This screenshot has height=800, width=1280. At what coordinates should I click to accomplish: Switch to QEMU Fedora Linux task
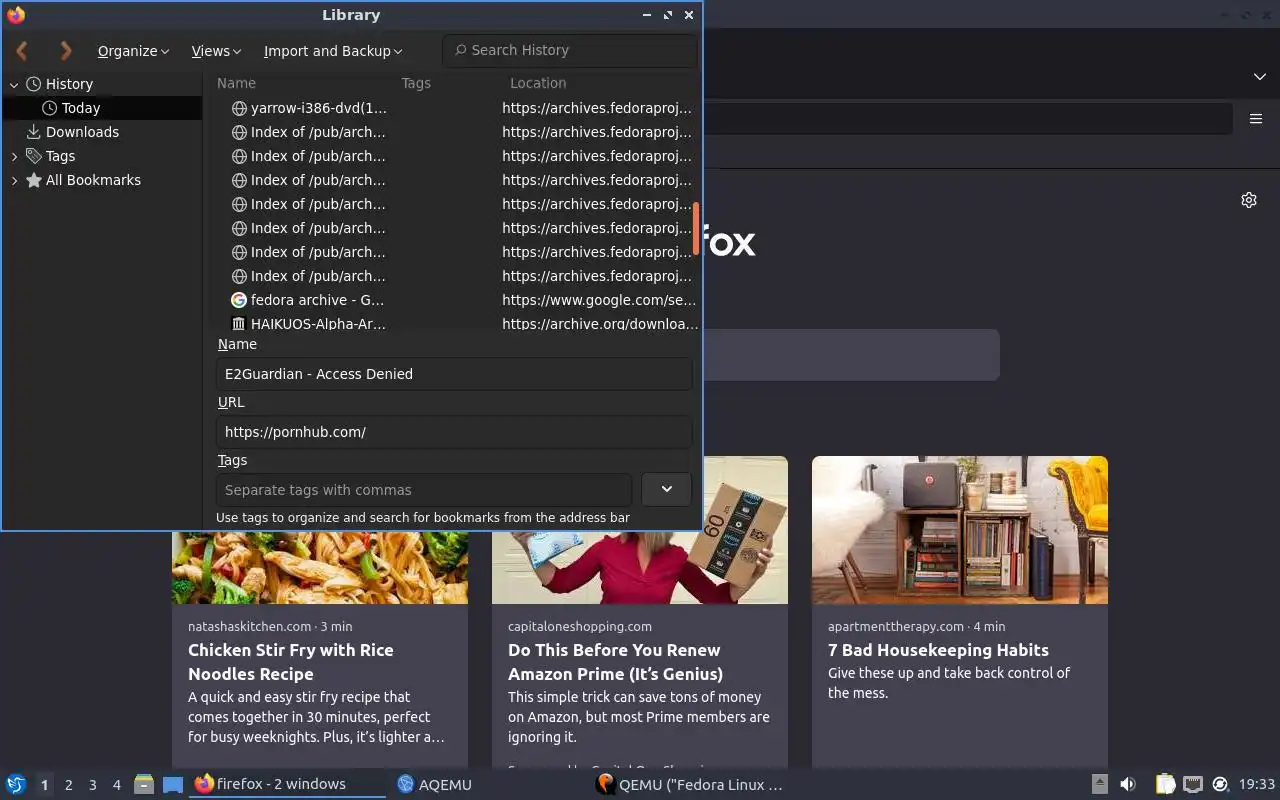pos(690,784)
